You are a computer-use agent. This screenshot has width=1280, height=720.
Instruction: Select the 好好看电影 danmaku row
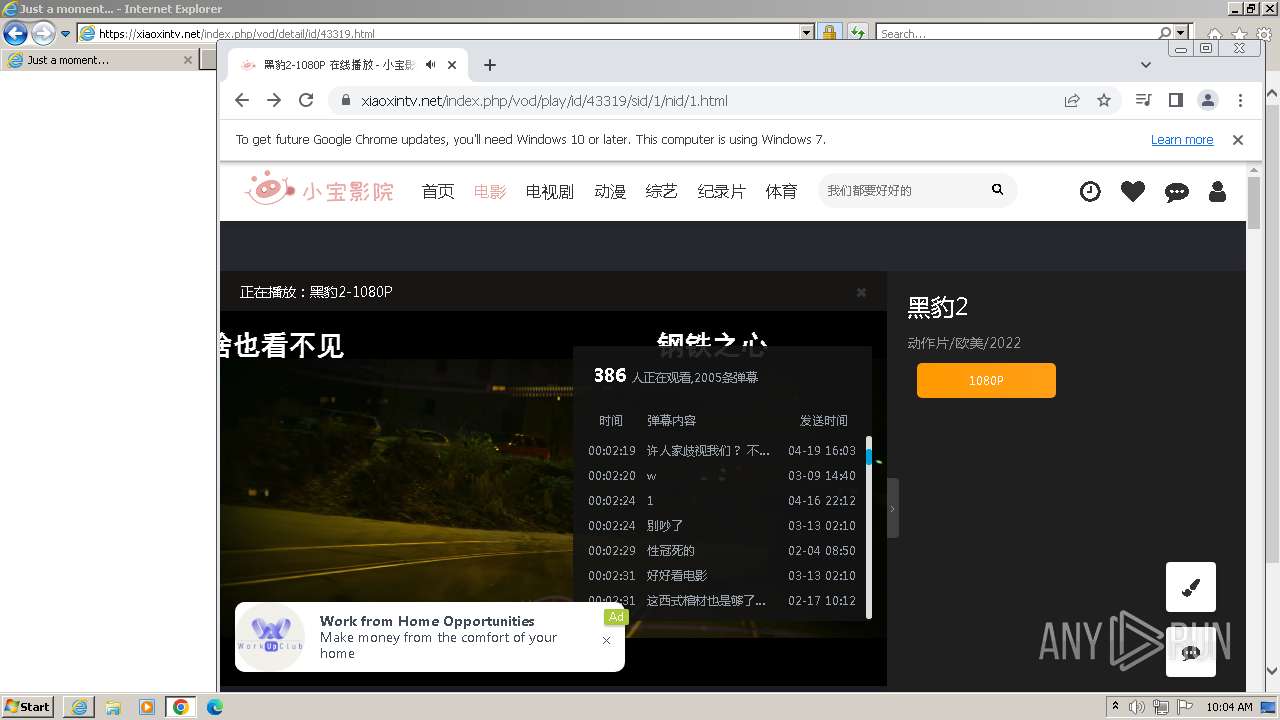(722, 575)
